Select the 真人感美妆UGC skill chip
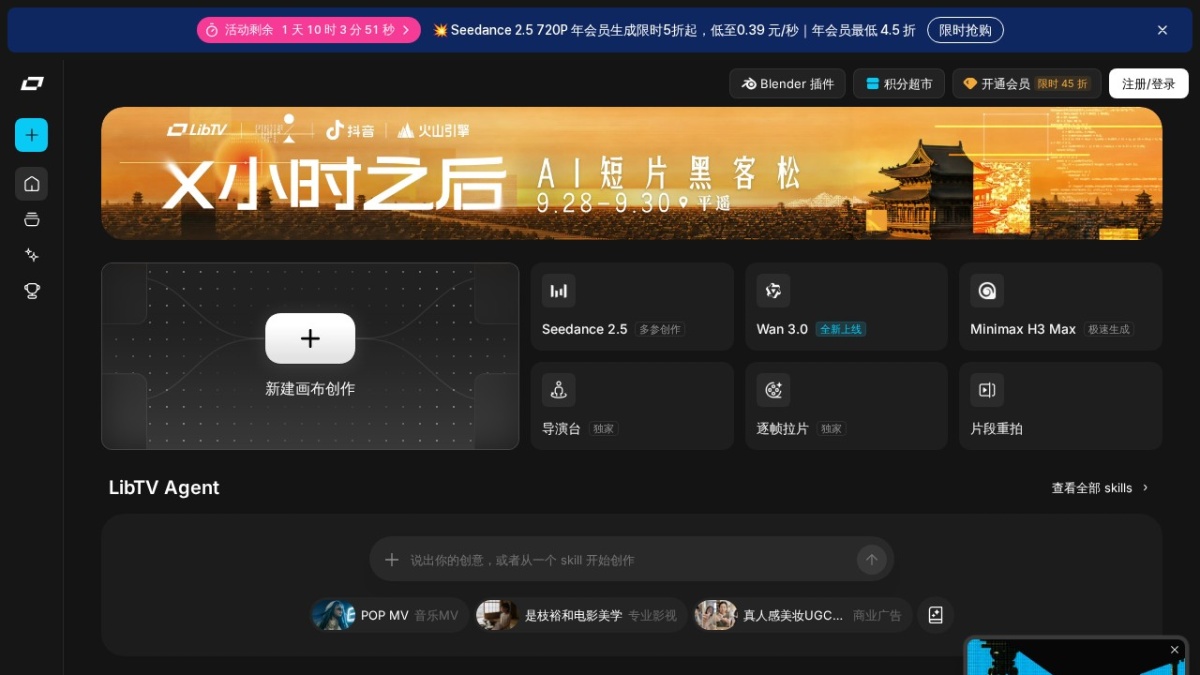 click(x=802, y=615)
